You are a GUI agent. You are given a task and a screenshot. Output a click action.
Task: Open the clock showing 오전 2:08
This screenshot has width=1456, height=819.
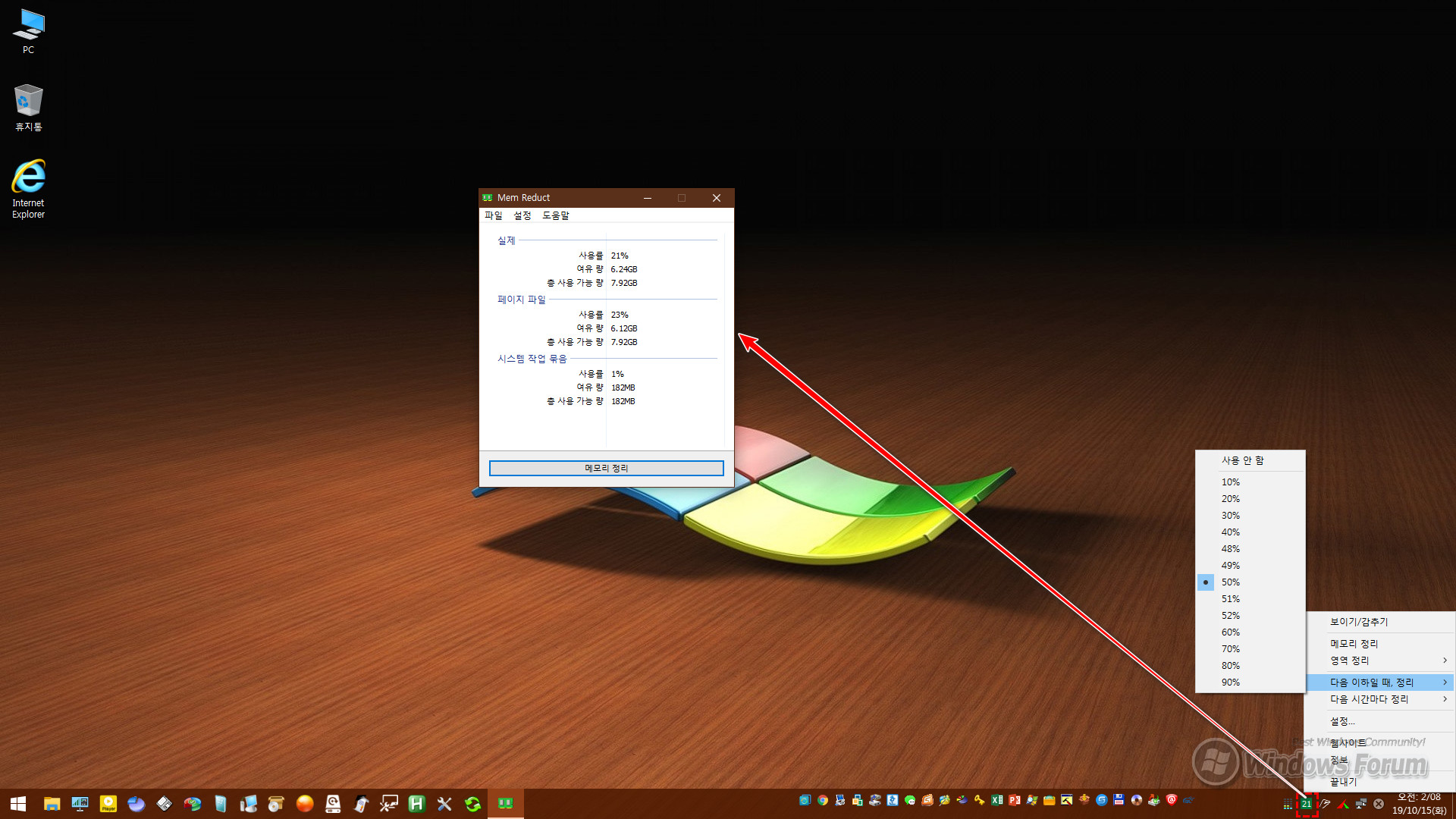(x=1419, y=804)
